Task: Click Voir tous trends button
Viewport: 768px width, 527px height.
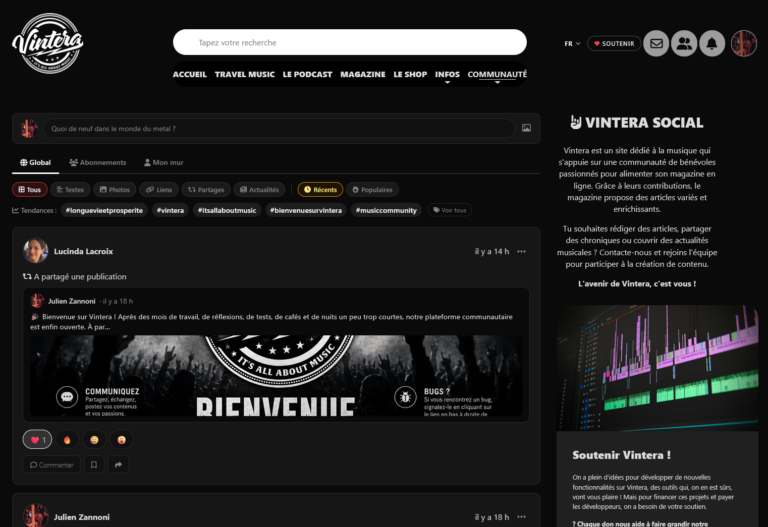Action: (x=450, y=210)
